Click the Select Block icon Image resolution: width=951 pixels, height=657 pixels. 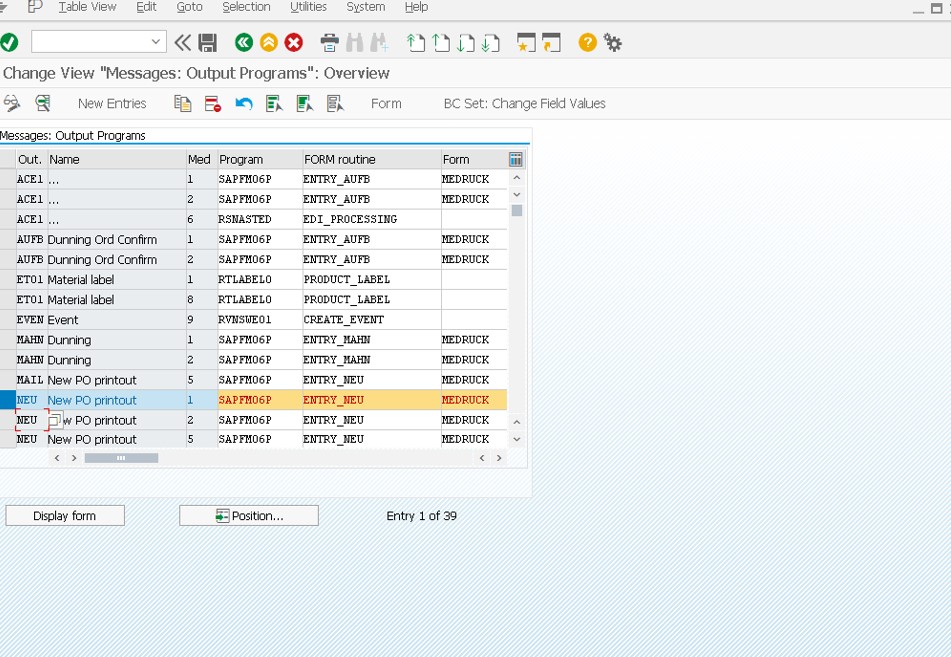(x=304, y=103)
